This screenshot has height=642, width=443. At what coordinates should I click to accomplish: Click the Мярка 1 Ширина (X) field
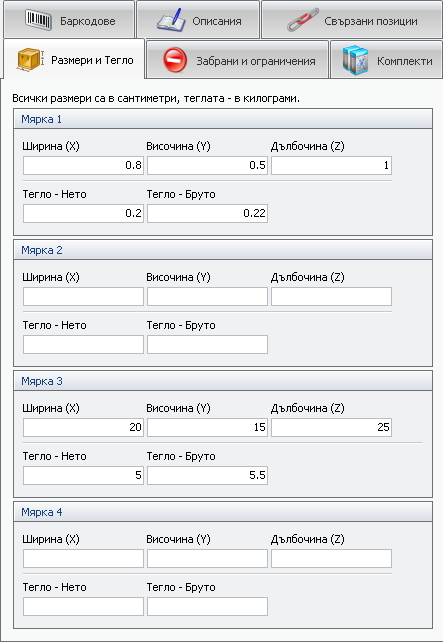point(84,165)
